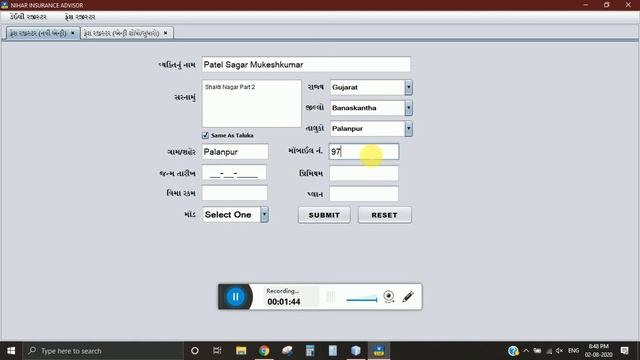The width and height of the screenshot is (640, 360).
Task: Click the RESET button
Action: pos(384,215)
